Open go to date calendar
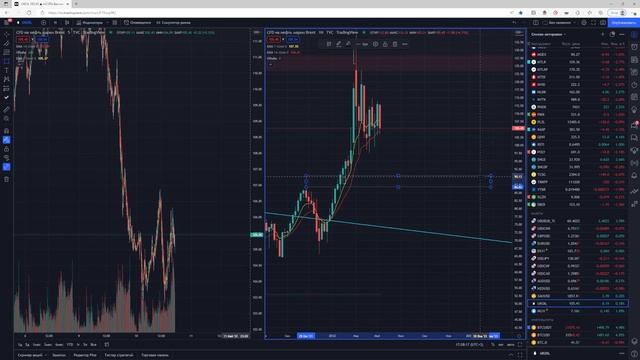Screen dimensions: 640x360 [107, 345]
